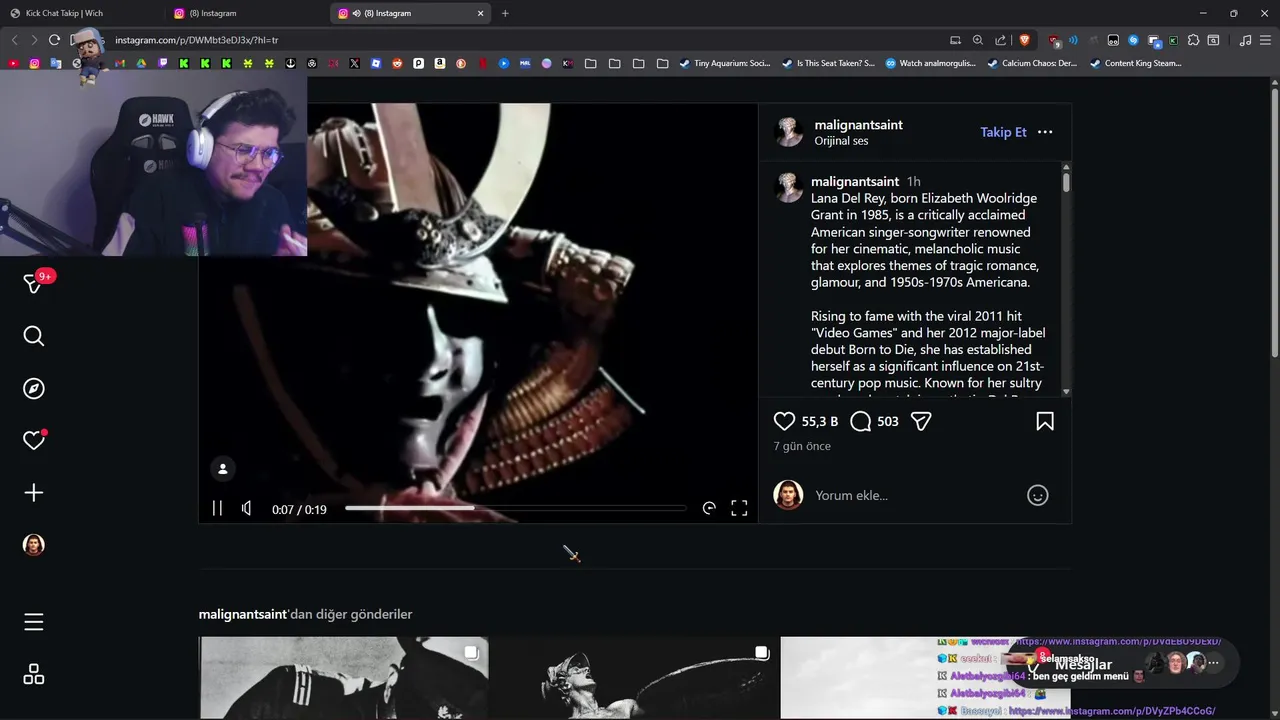Open 'Tiny Aquarium: Soci...' bookmark

coord(724,63)
